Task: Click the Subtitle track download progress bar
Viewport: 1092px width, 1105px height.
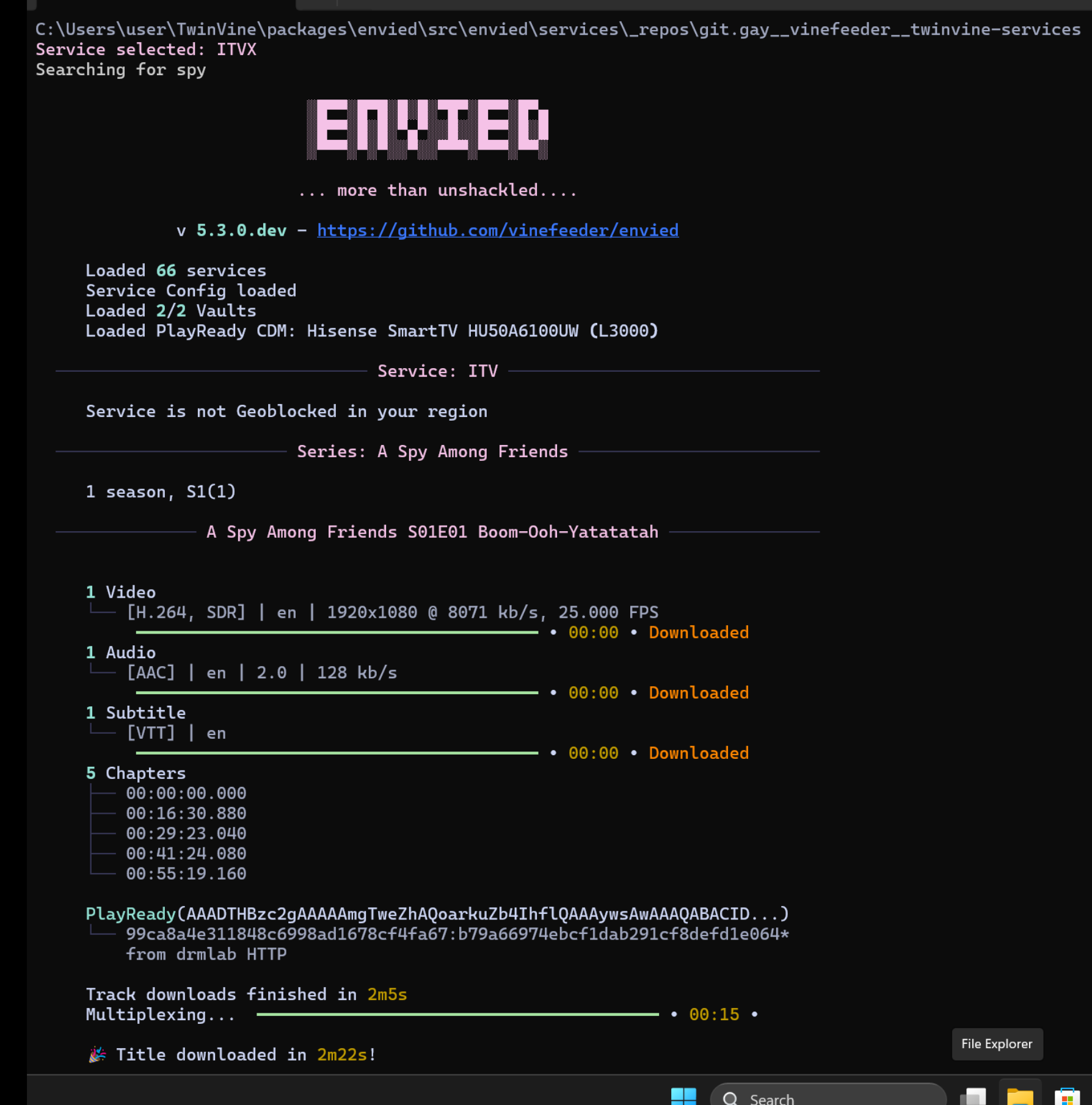Action: point(337,753)
